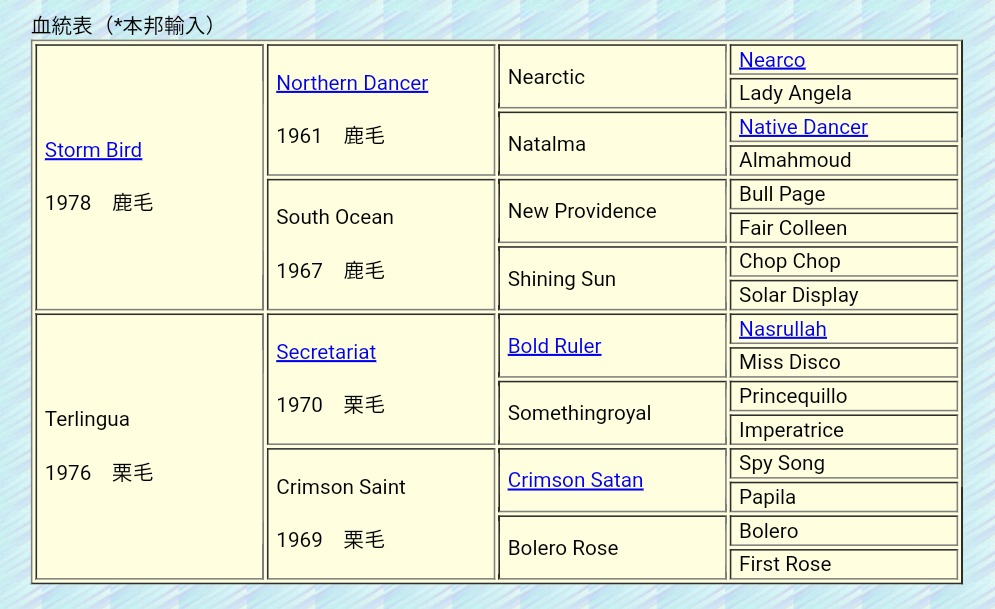Click the Northern Dancer link
The image size is (995, 609).
tap(352, 83)
